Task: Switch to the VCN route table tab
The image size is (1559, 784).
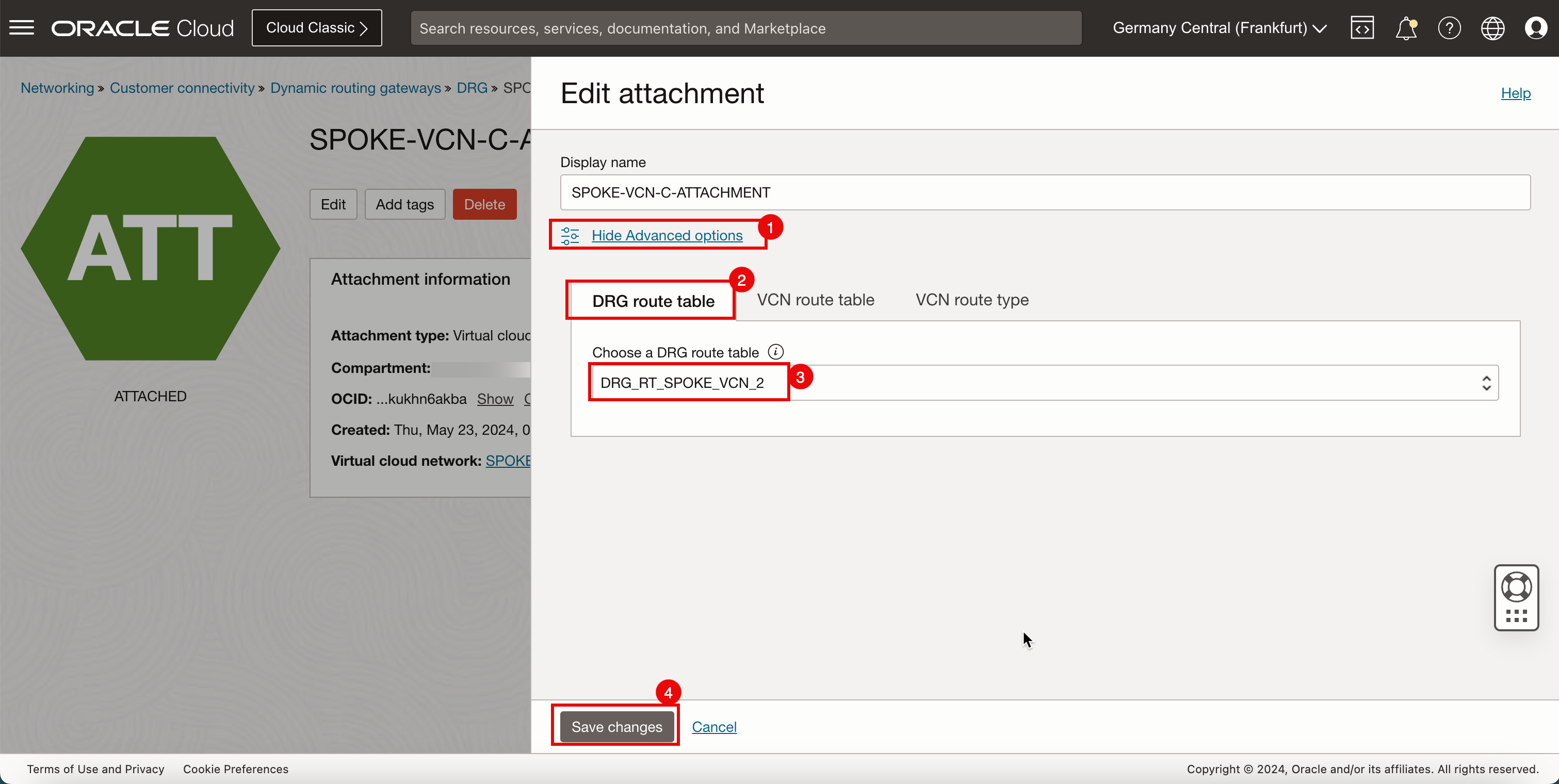Action: tap(815, 300)
